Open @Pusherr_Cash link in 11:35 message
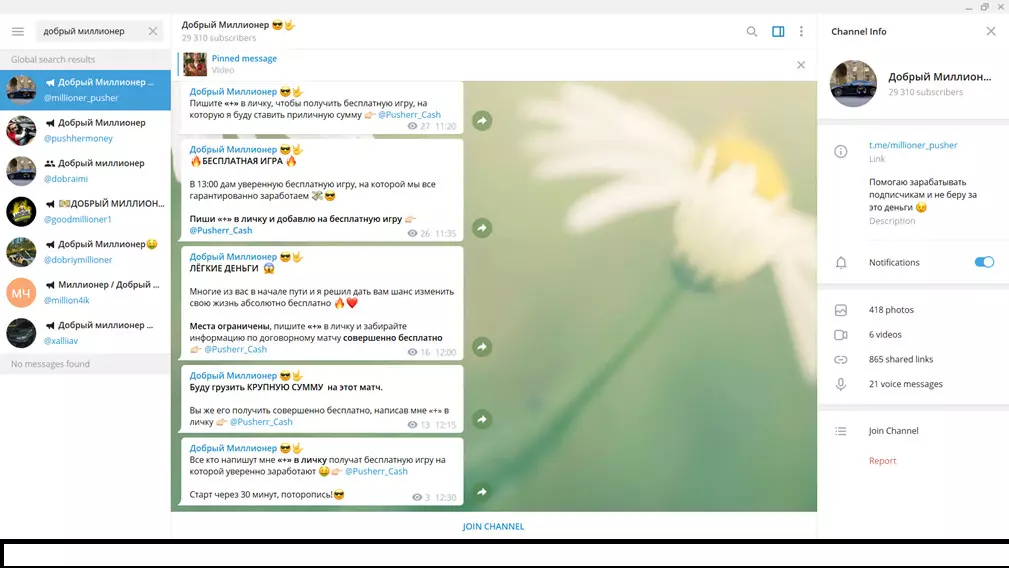Image resolution: width=1009 pixels, height=568 pixels. [x=221, y=230]
